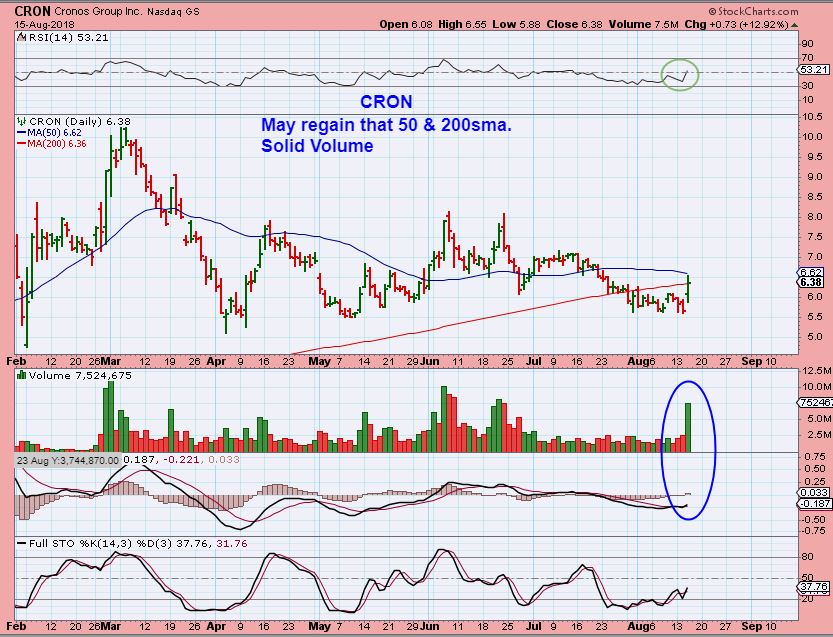
Task: Click the MA(200) 6.36 legend entry
Action: click(52, 143)
